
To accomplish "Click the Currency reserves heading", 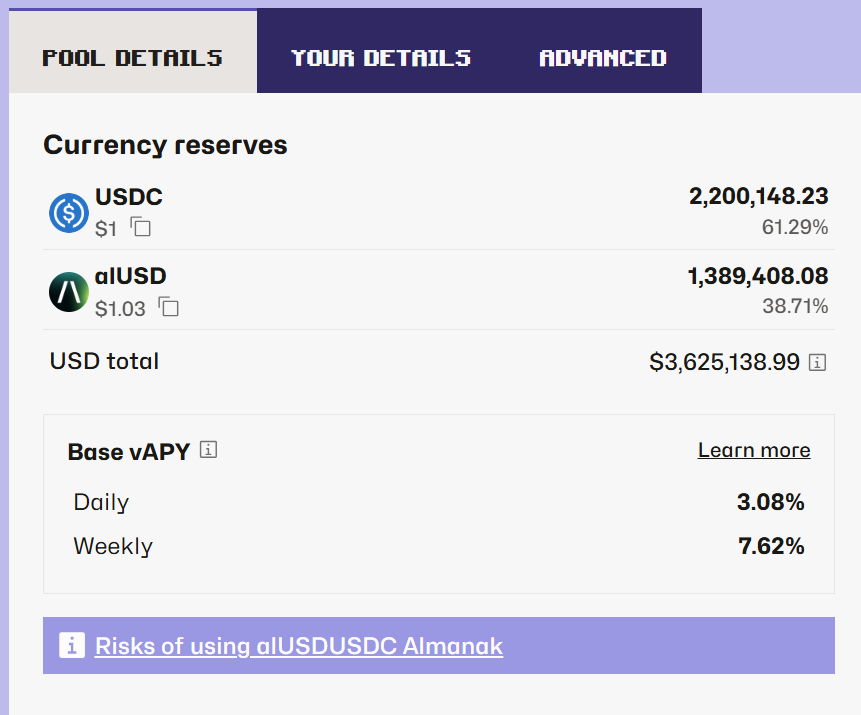I will point(165,145).
